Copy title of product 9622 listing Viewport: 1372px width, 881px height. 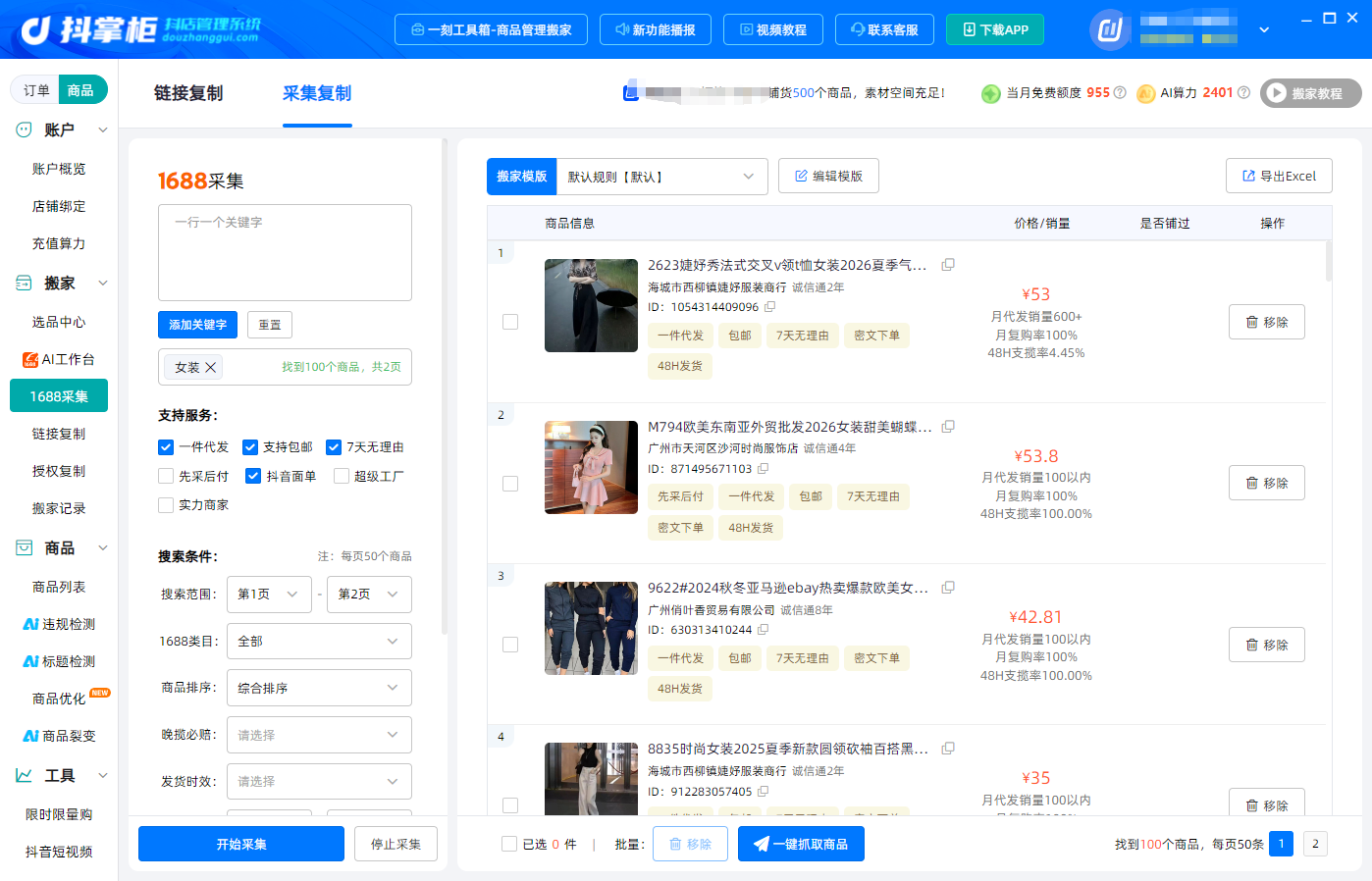948,588
